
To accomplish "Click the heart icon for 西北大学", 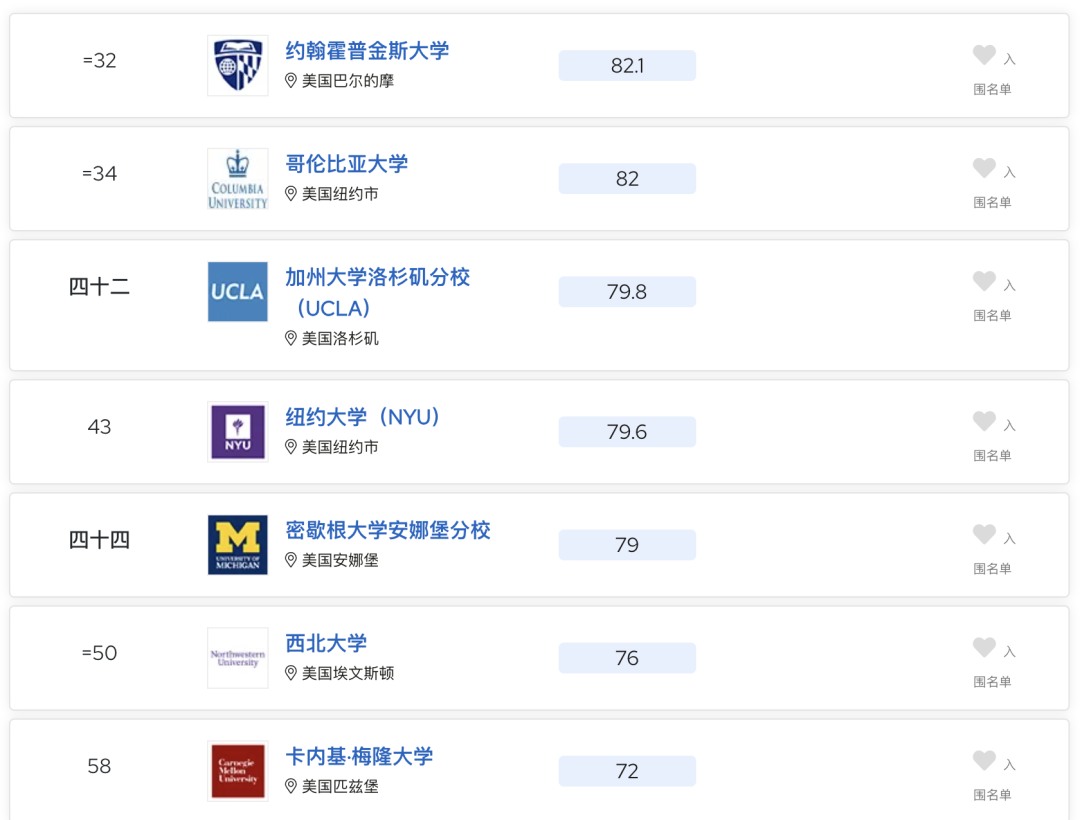I will 984,646.
